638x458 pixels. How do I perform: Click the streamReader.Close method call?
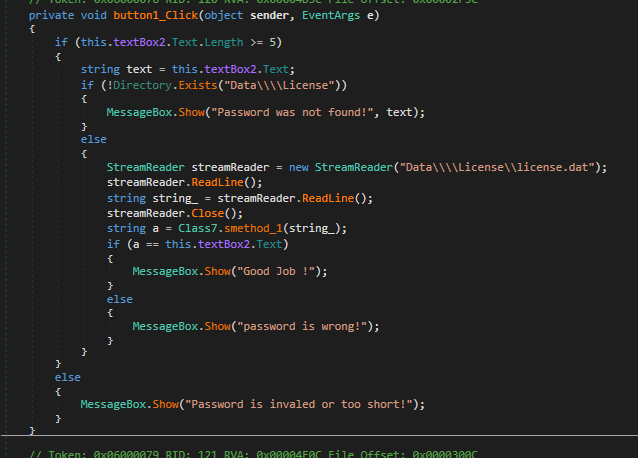(220, 213)
